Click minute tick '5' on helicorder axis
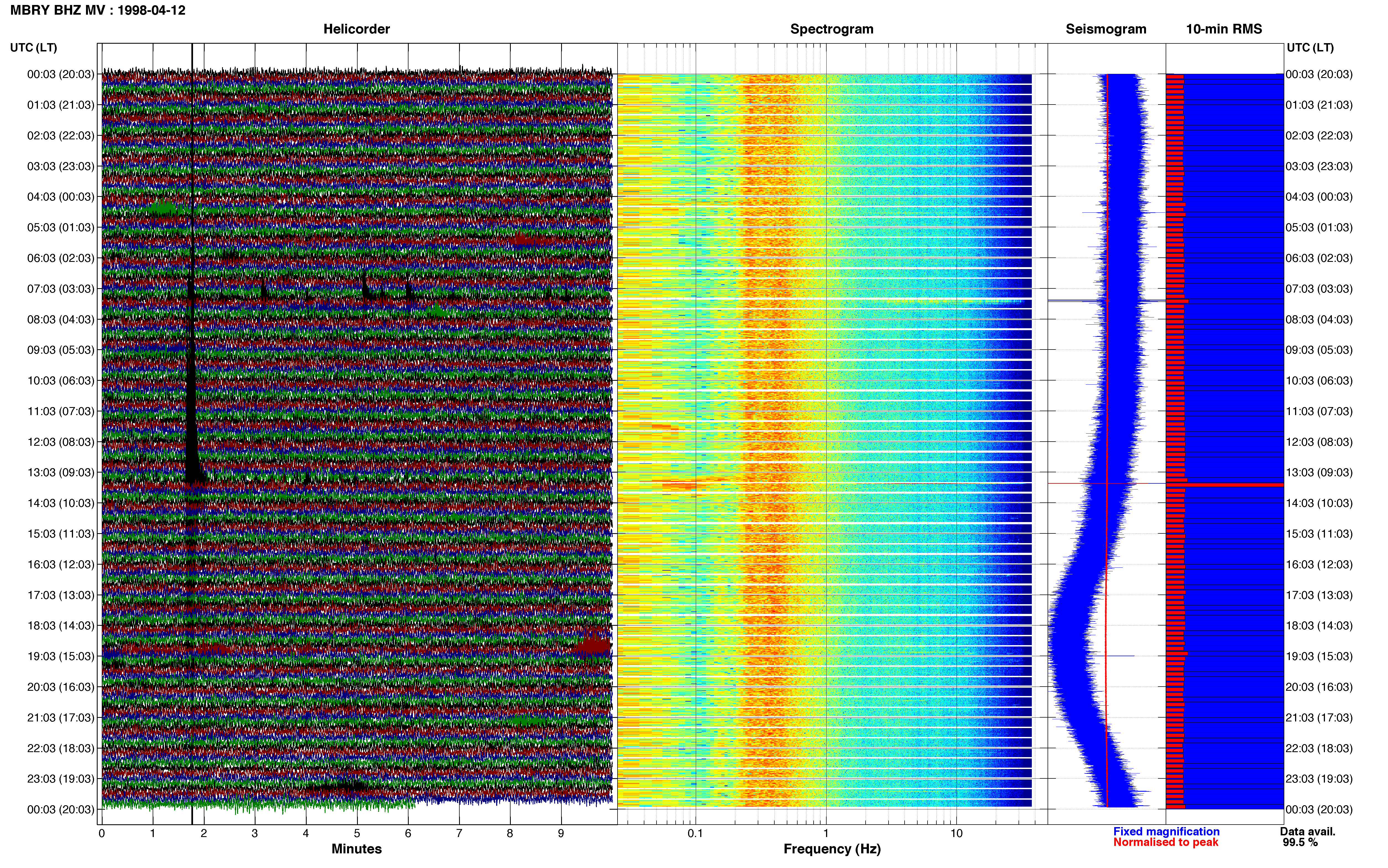Image resolution: width=1388 pixels, height=868 pixels. [x=357, y=833]
